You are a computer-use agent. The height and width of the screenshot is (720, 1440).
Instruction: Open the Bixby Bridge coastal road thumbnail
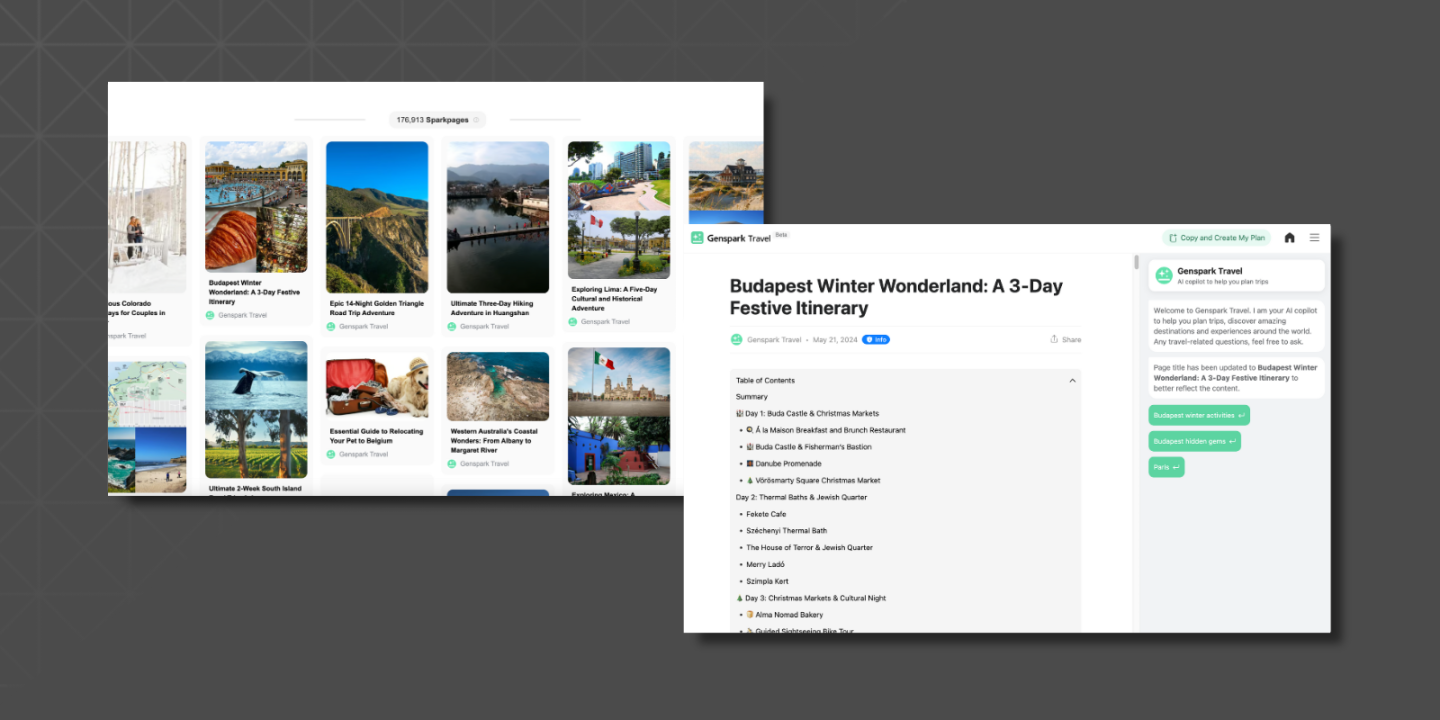click(377, 217)
